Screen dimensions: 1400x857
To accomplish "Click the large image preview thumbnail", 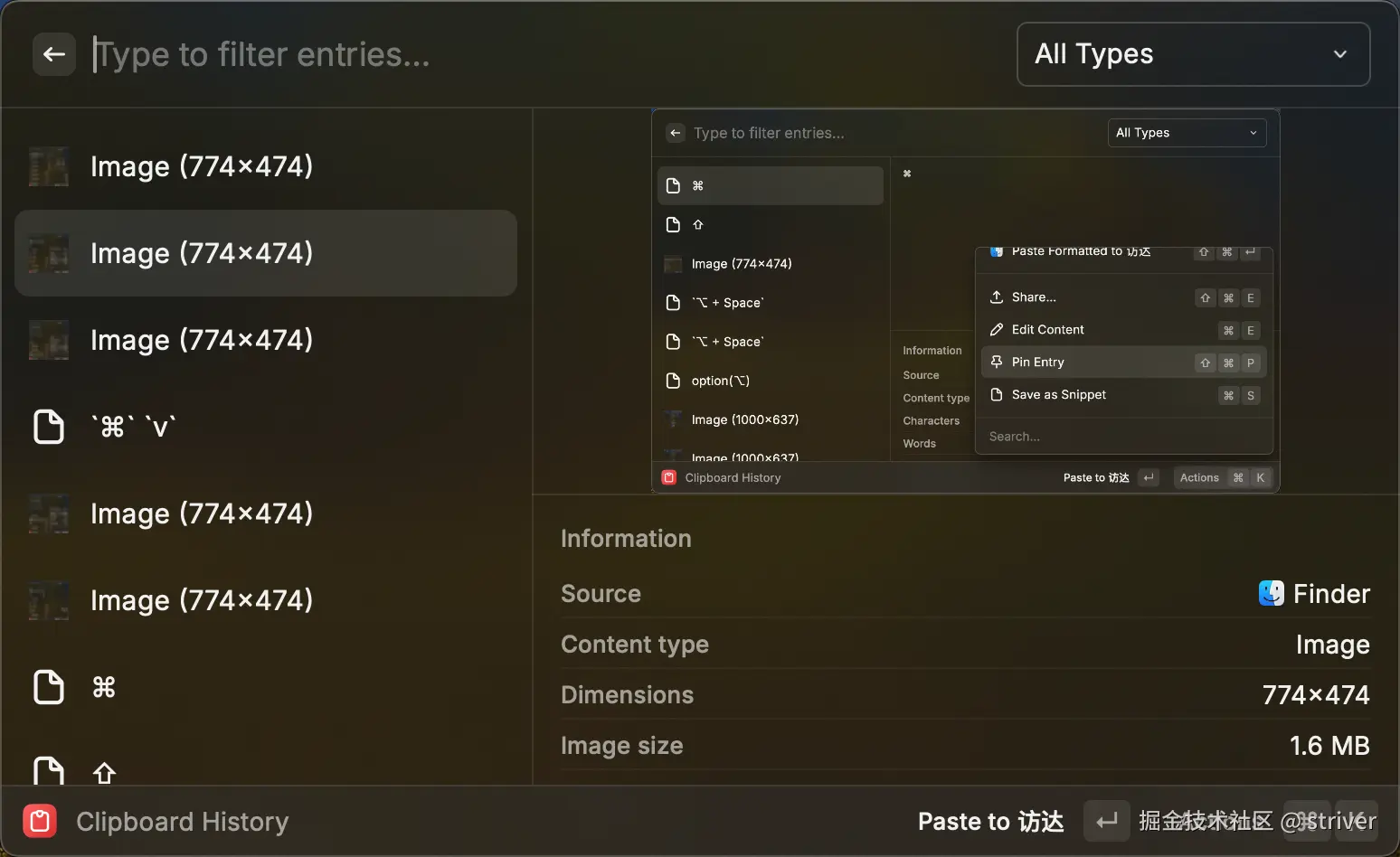I will [965, 301].
